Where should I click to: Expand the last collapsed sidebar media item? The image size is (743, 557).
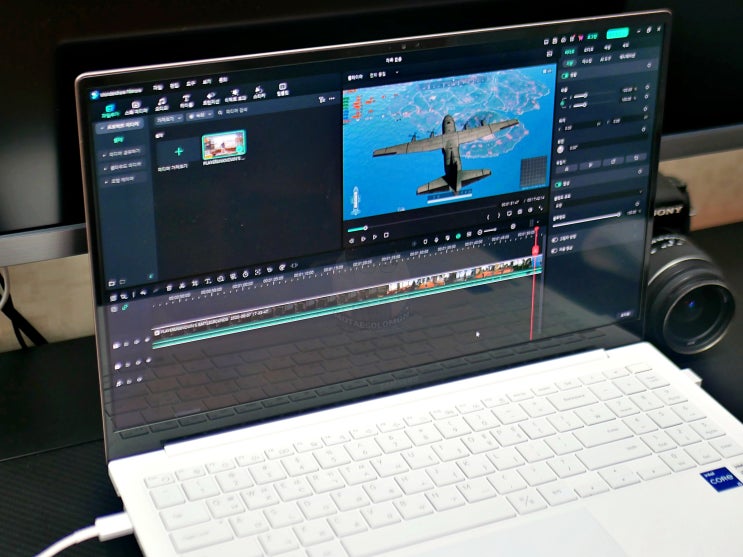[x=119, y=180]
